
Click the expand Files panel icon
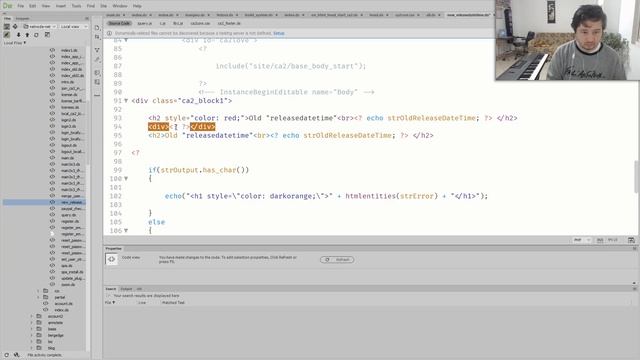[47, 35]
